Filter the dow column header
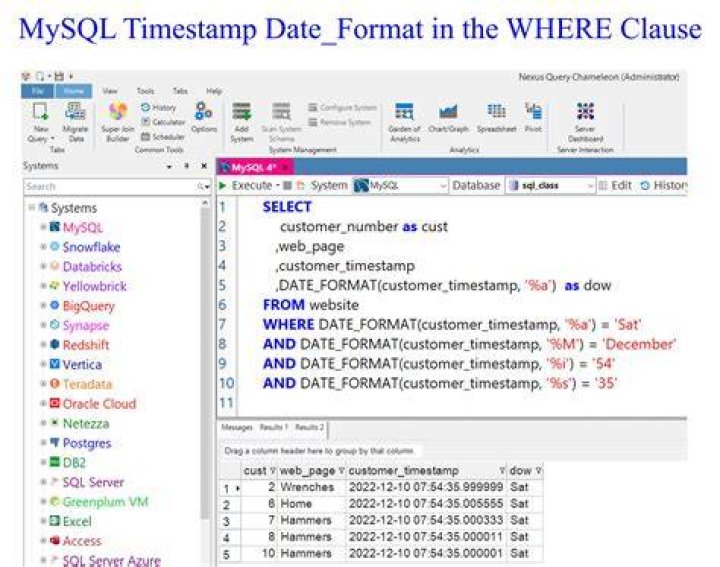 coord(539,471)
